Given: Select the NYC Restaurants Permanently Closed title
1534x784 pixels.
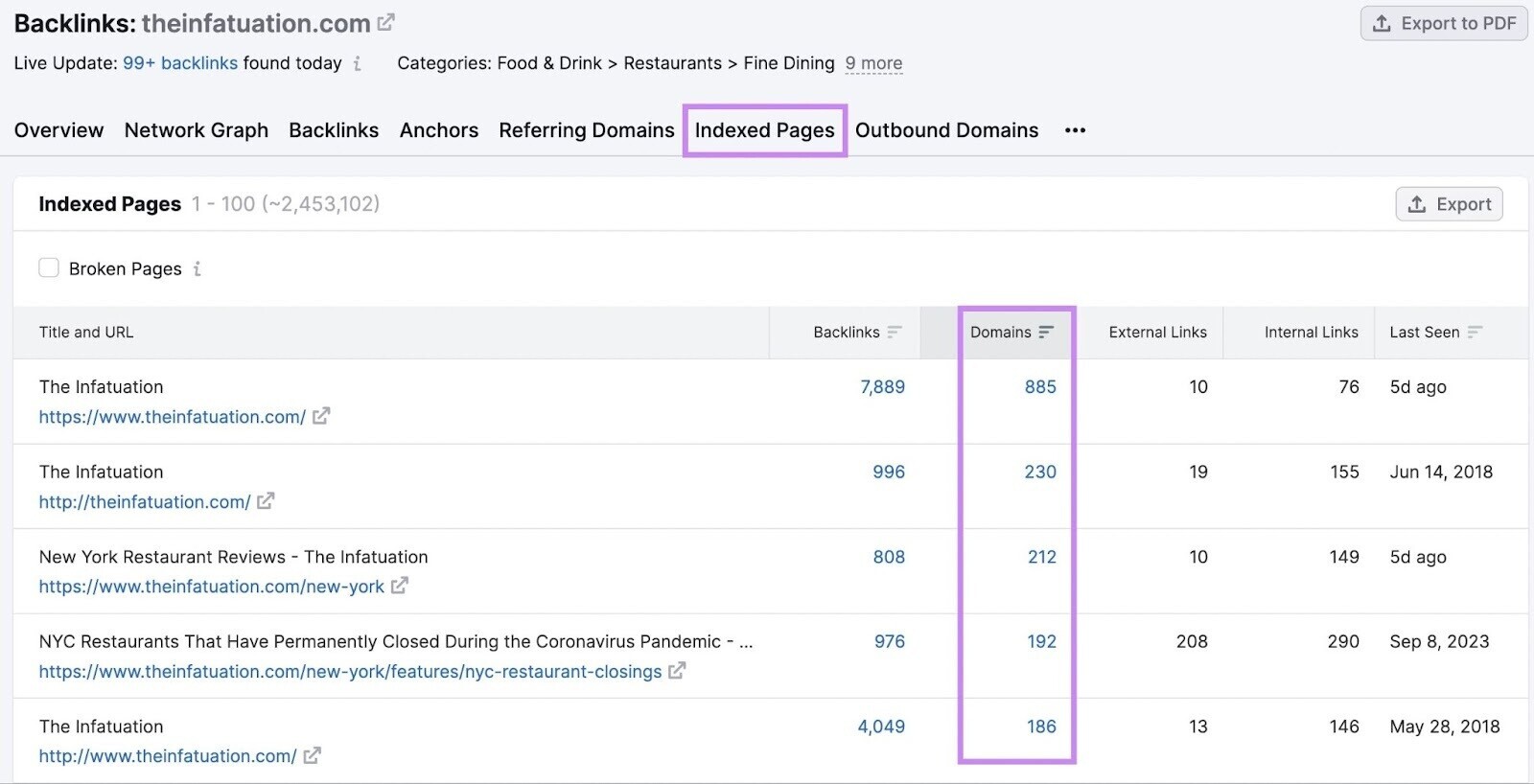Looking at the screenshot, I should click(396, 641).
